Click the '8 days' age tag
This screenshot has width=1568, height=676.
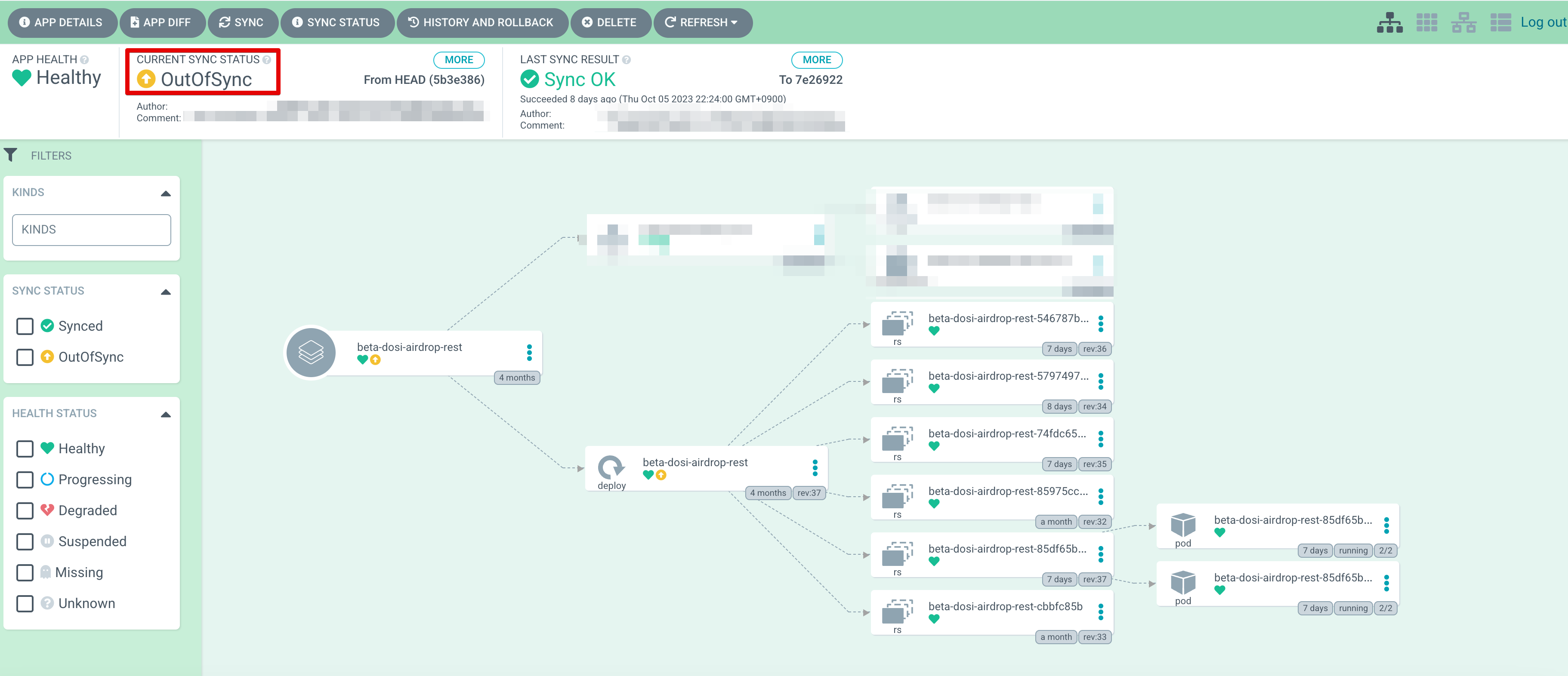[1059, 406]
